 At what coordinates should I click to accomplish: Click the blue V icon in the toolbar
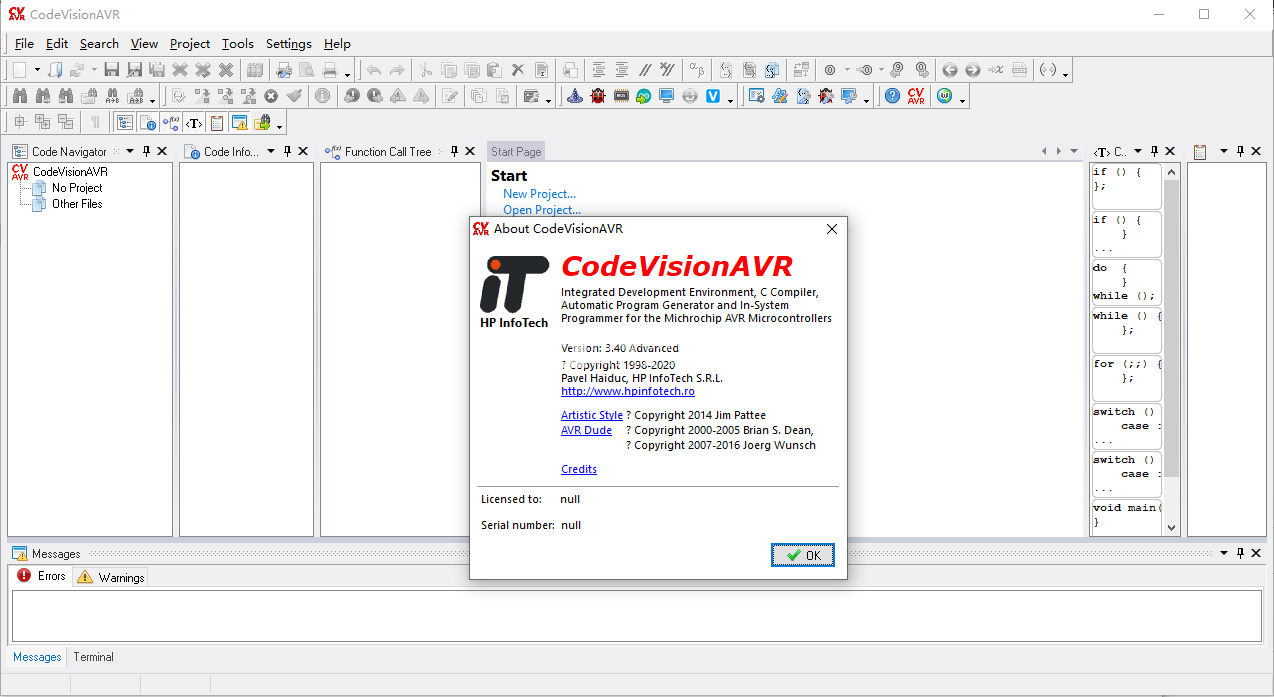click(713, 96)
